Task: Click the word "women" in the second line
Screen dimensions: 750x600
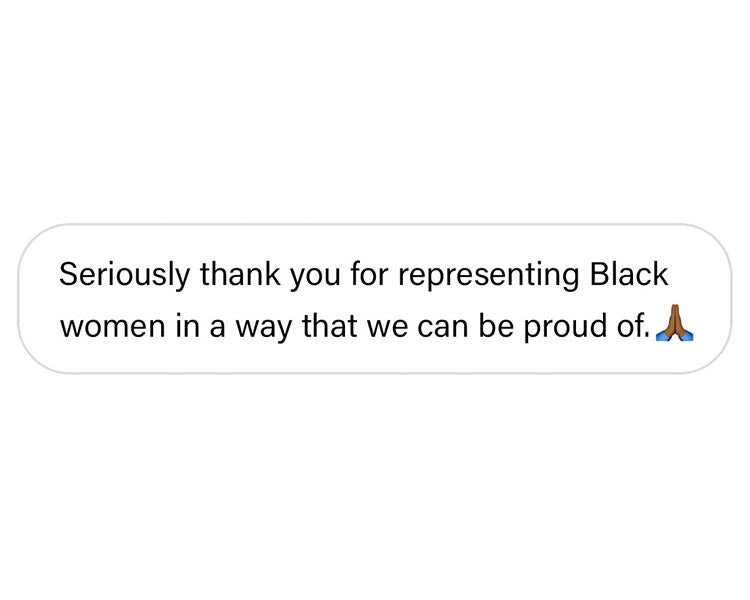Action: (x=112, y=327)
